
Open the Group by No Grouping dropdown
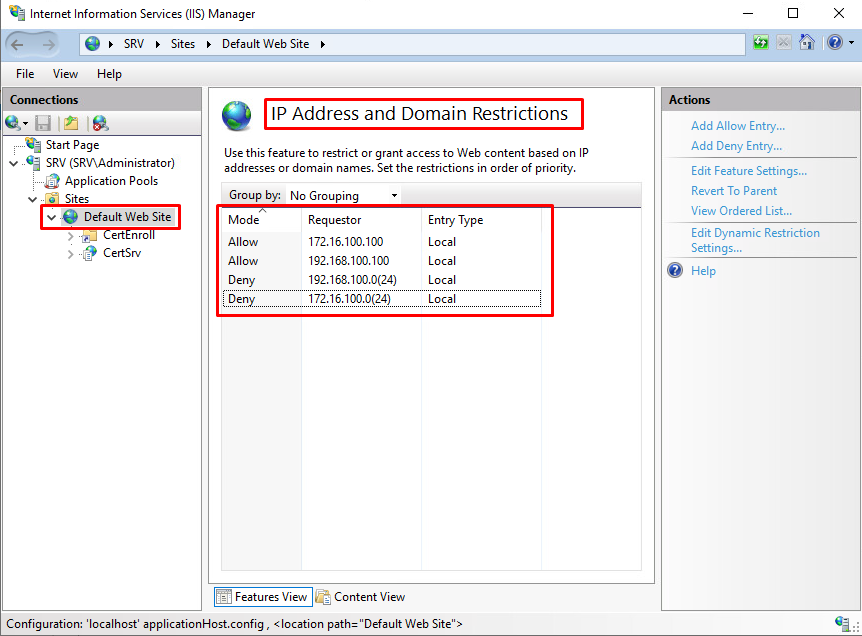pos(344,196)
